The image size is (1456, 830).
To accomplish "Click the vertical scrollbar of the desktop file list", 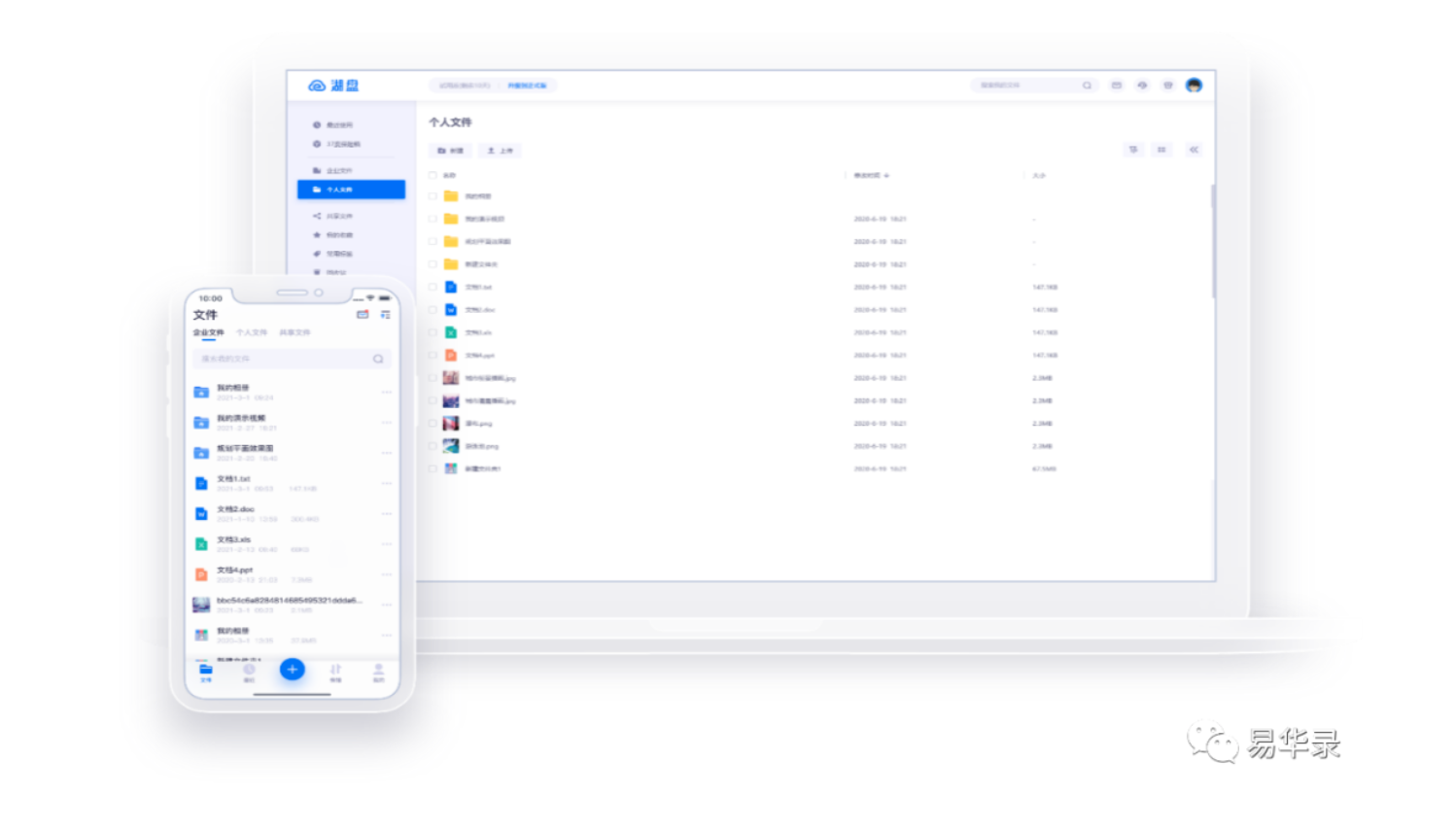I will tap(1212, 243).
